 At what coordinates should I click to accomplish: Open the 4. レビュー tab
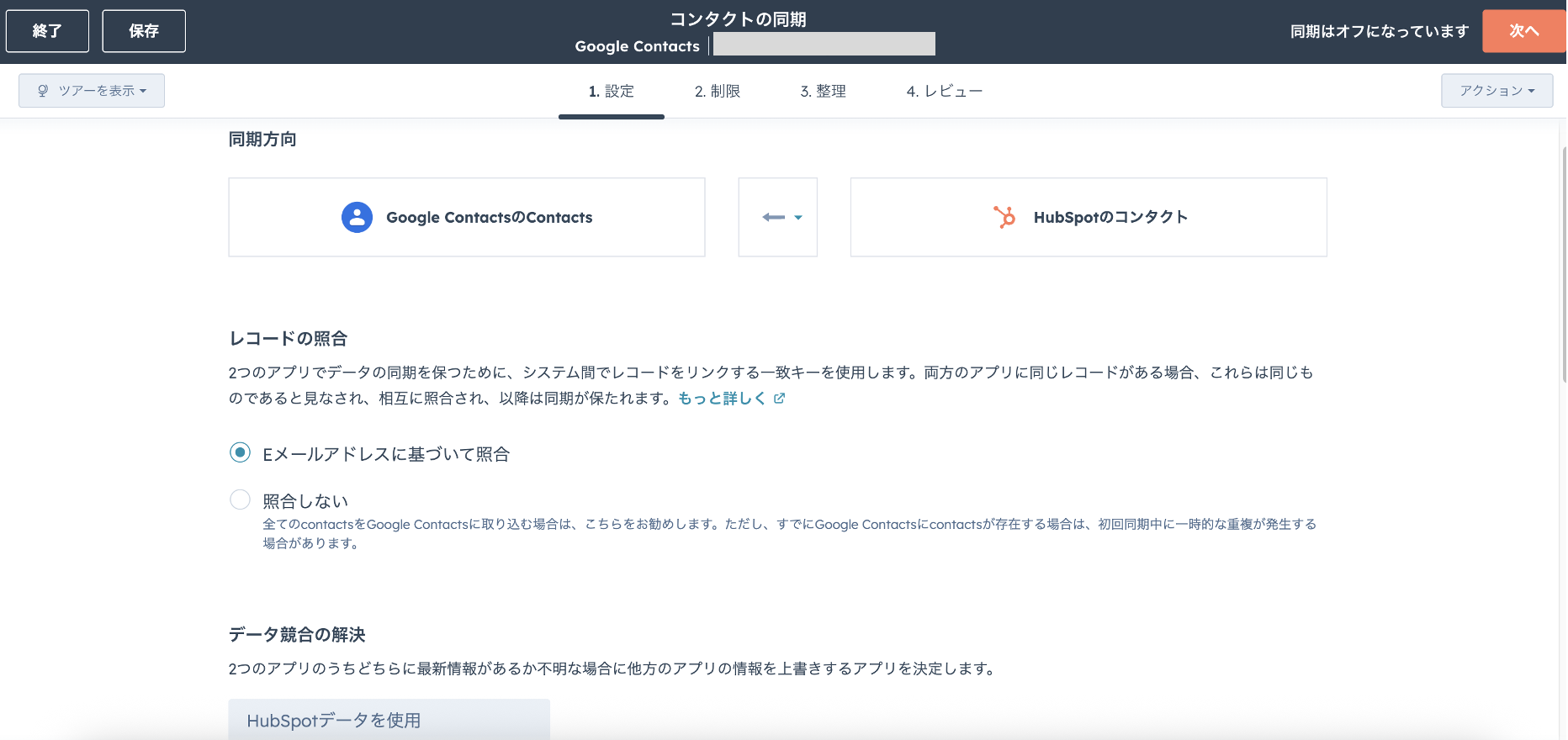coord(944,91)
